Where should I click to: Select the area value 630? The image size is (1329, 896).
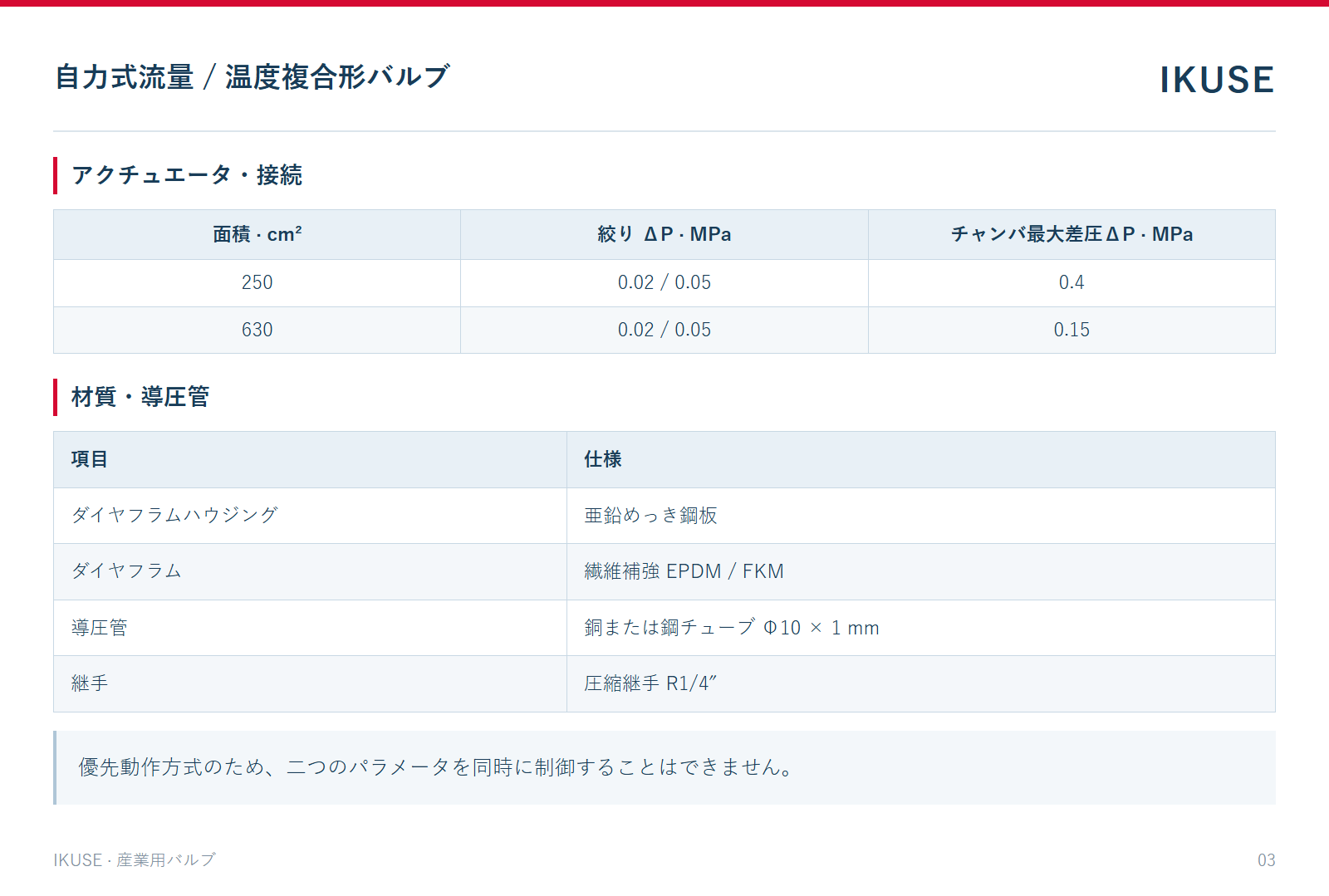point(257,330)
